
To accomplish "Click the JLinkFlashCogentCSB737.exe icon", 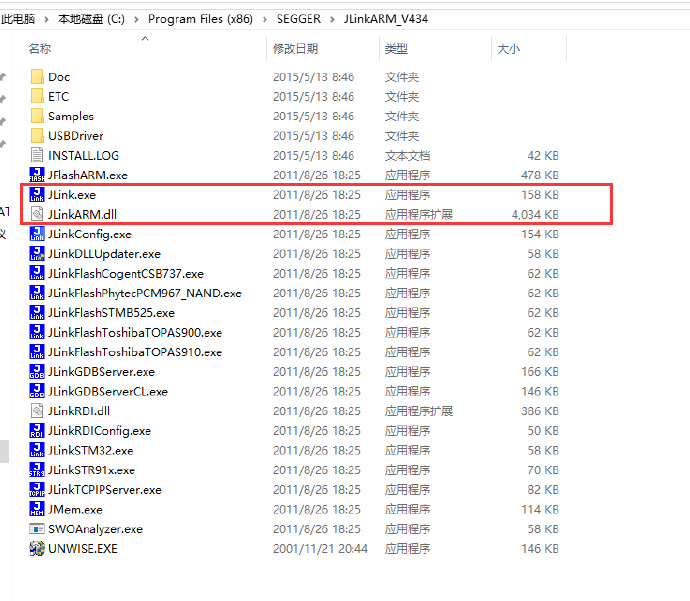I will pyautogui.click(x=37, y=273).
